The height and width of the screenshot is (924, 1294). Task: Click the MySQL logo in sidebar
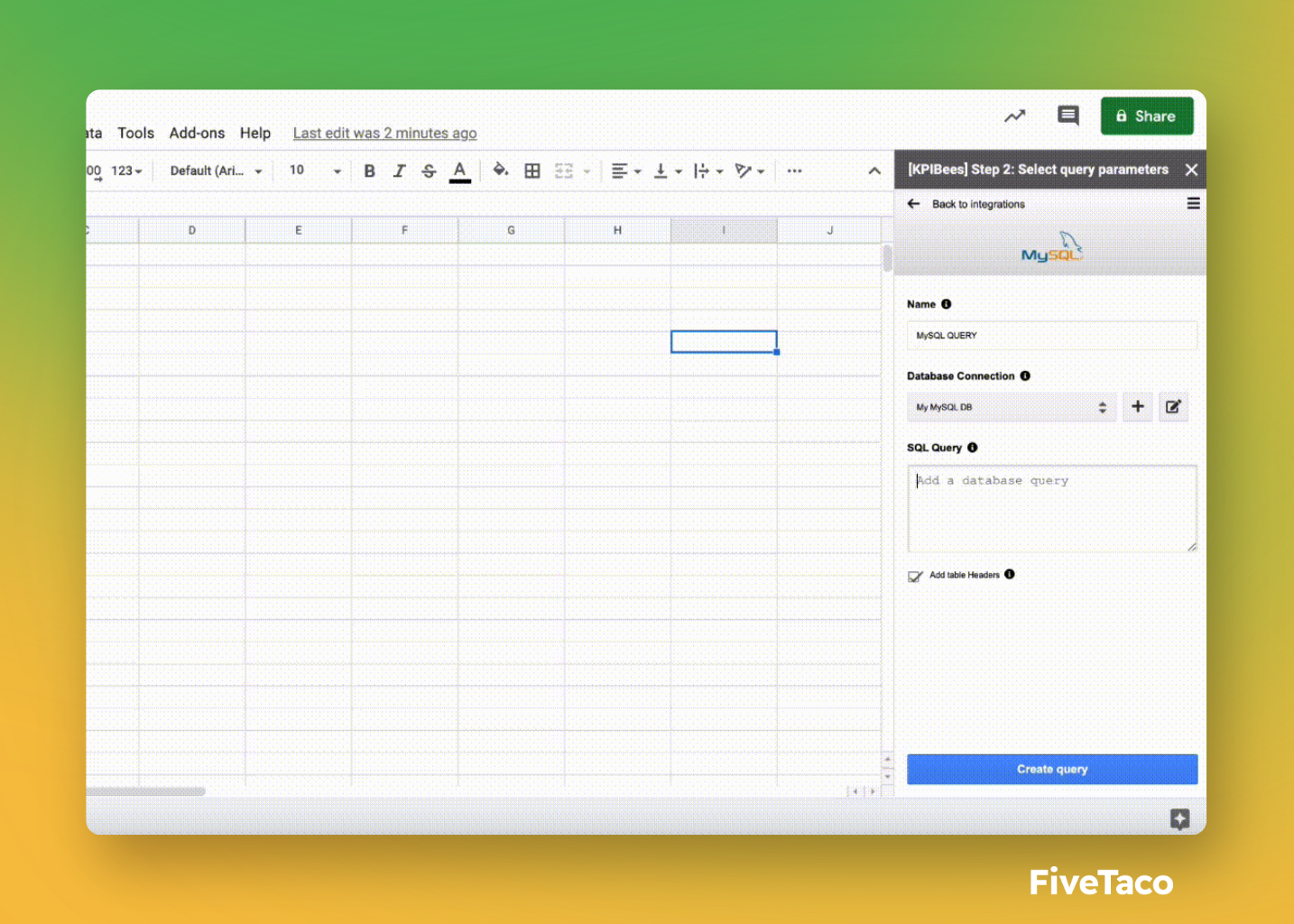coord(1052,247)
